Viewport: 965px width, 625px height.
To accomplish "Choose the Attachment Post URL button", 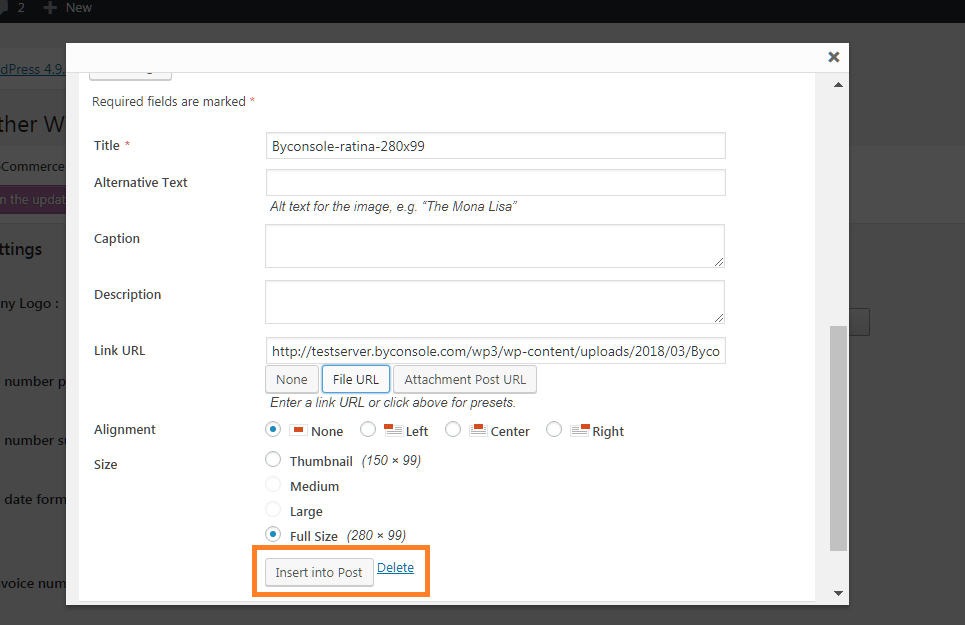I will point(465,380).
